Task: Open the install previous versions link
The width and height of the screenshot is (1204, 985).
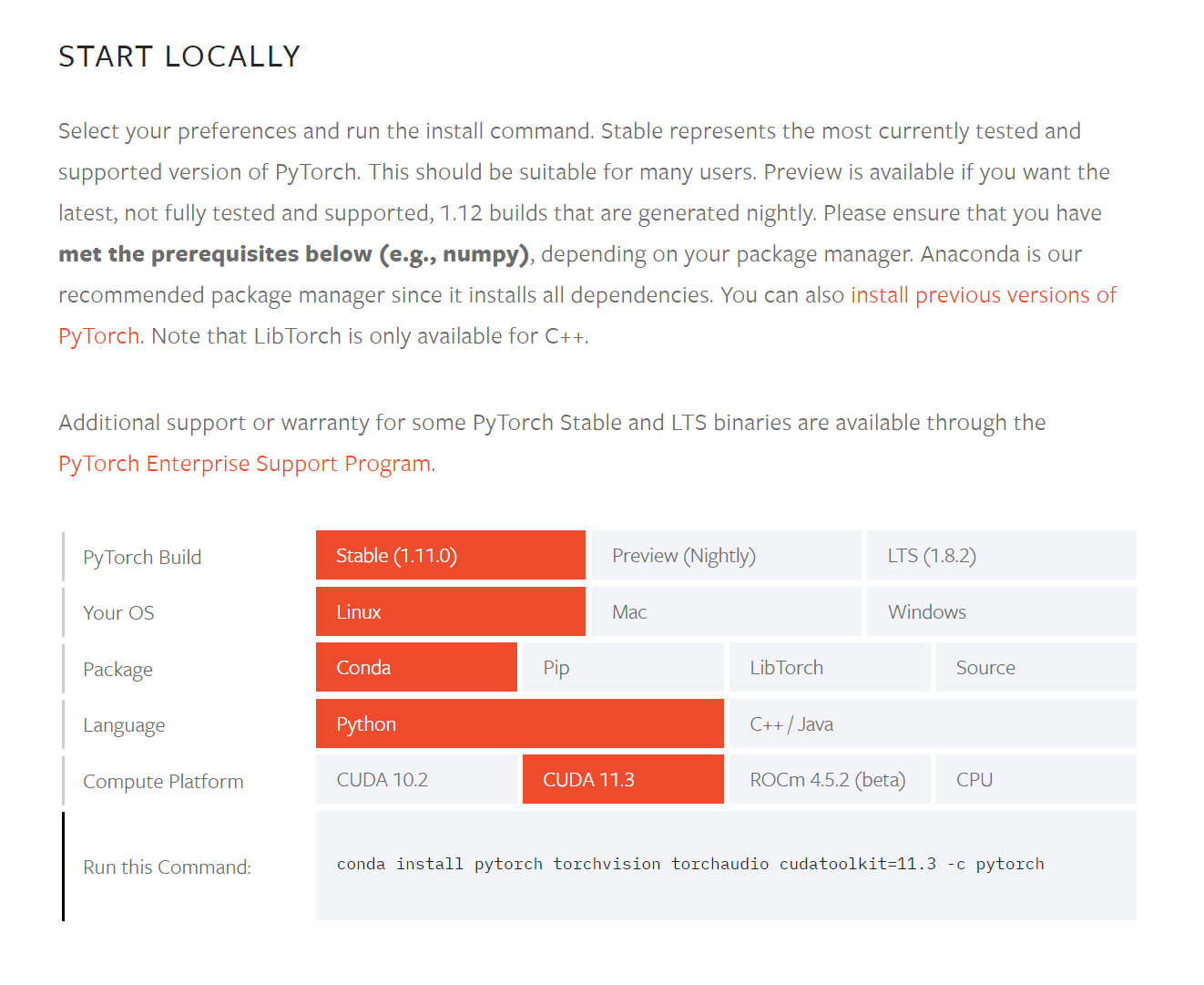Action: (x=983, y=295)
